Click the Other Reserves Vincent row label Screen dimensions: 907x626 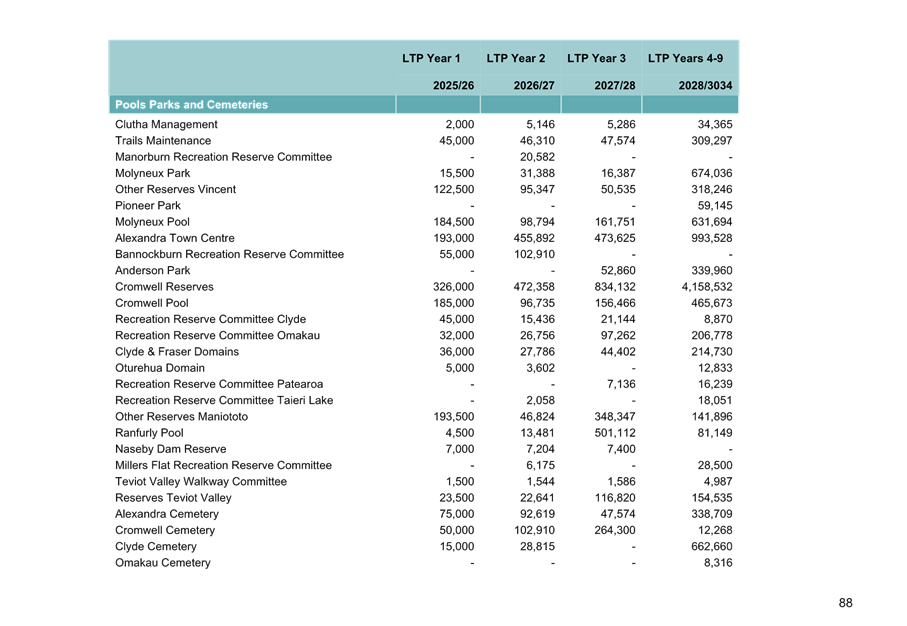175,190
